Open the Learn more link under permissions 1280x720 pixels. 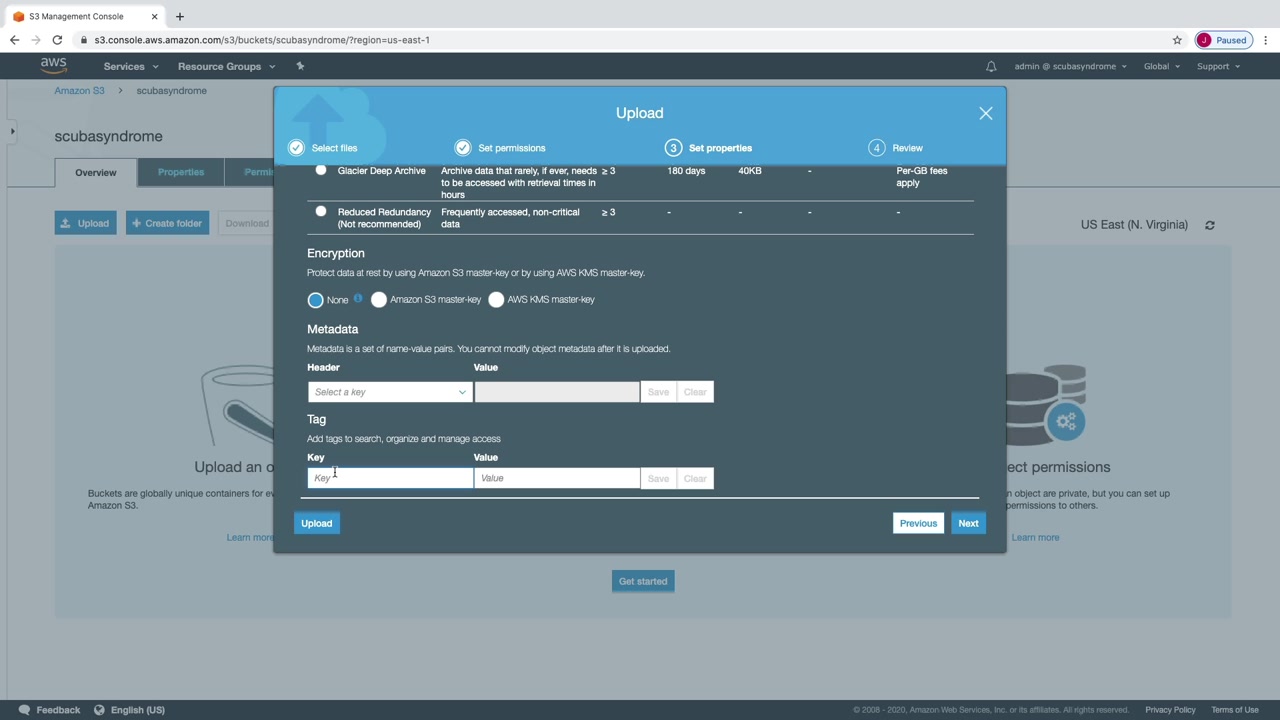[x=1035, y=538]
